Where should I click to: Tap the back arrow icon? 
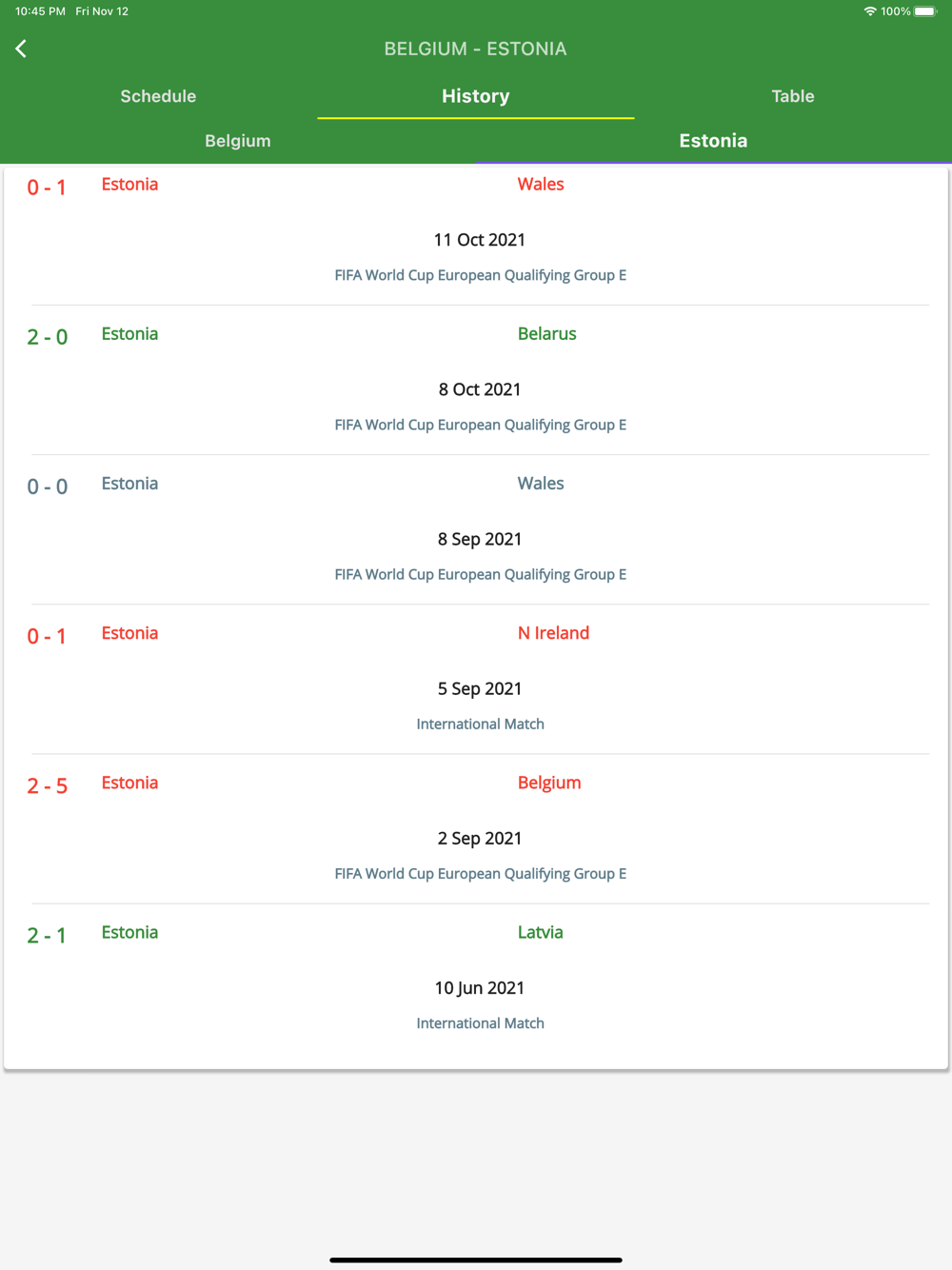(x=21, y=49)
